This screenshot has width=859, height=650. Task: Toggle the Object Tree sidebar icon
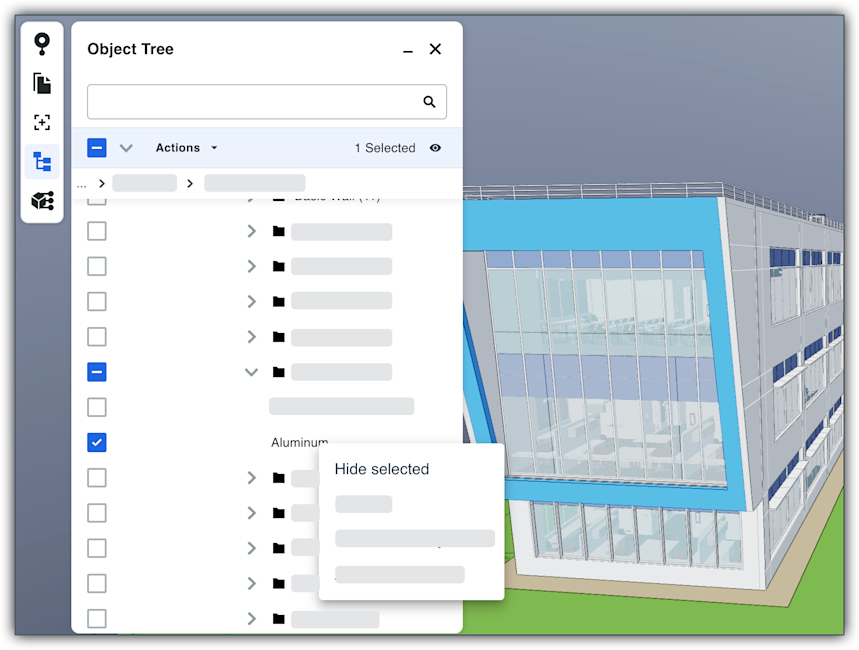[42, 162]
